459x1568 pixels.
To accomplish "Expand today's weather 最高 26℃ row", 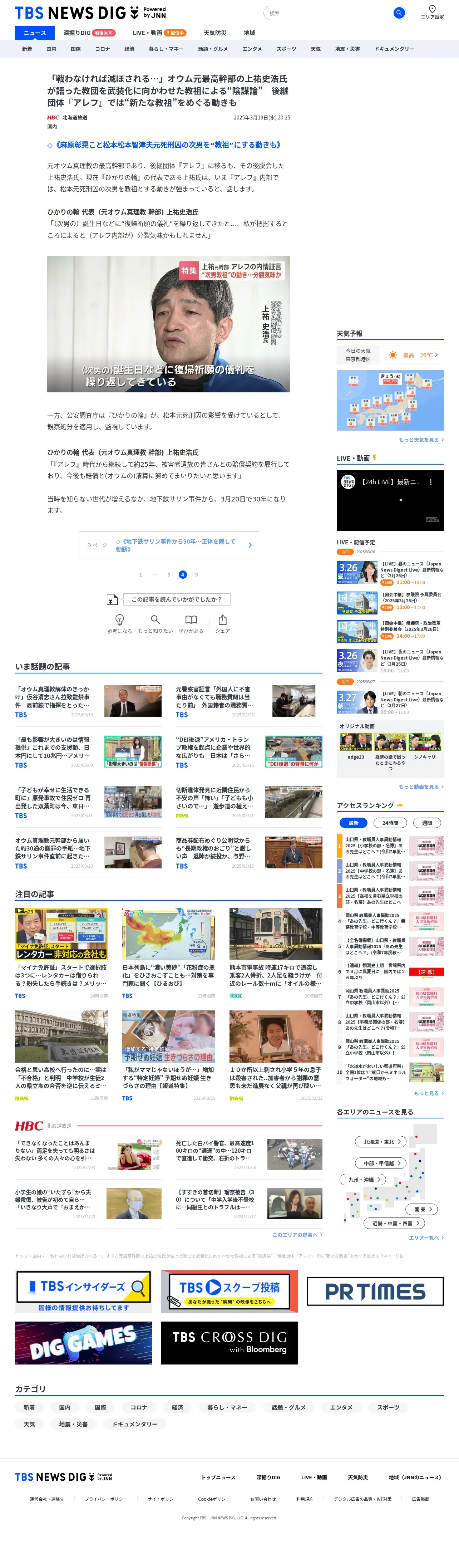I will point(390,354).
